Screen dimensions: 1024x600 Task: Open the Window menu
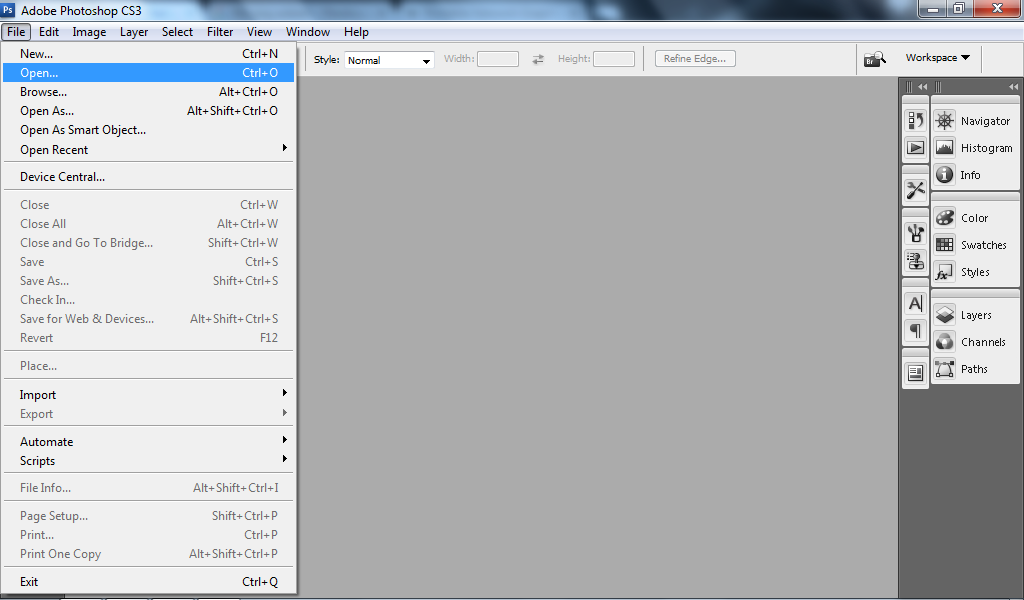(308, 31)
